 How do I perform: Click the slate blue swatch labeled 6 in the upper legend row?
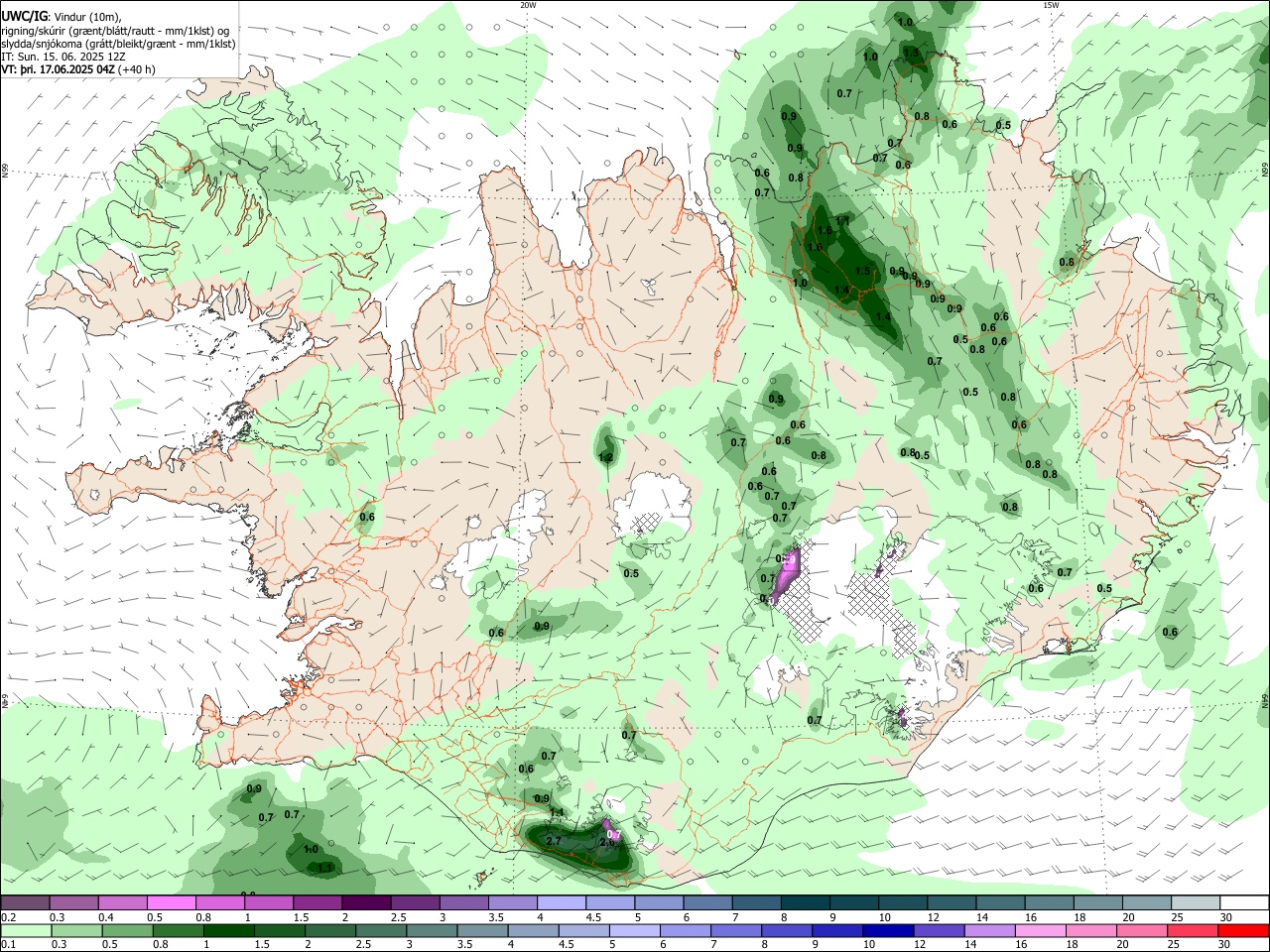pyautogui.click(x=708, y=903)
